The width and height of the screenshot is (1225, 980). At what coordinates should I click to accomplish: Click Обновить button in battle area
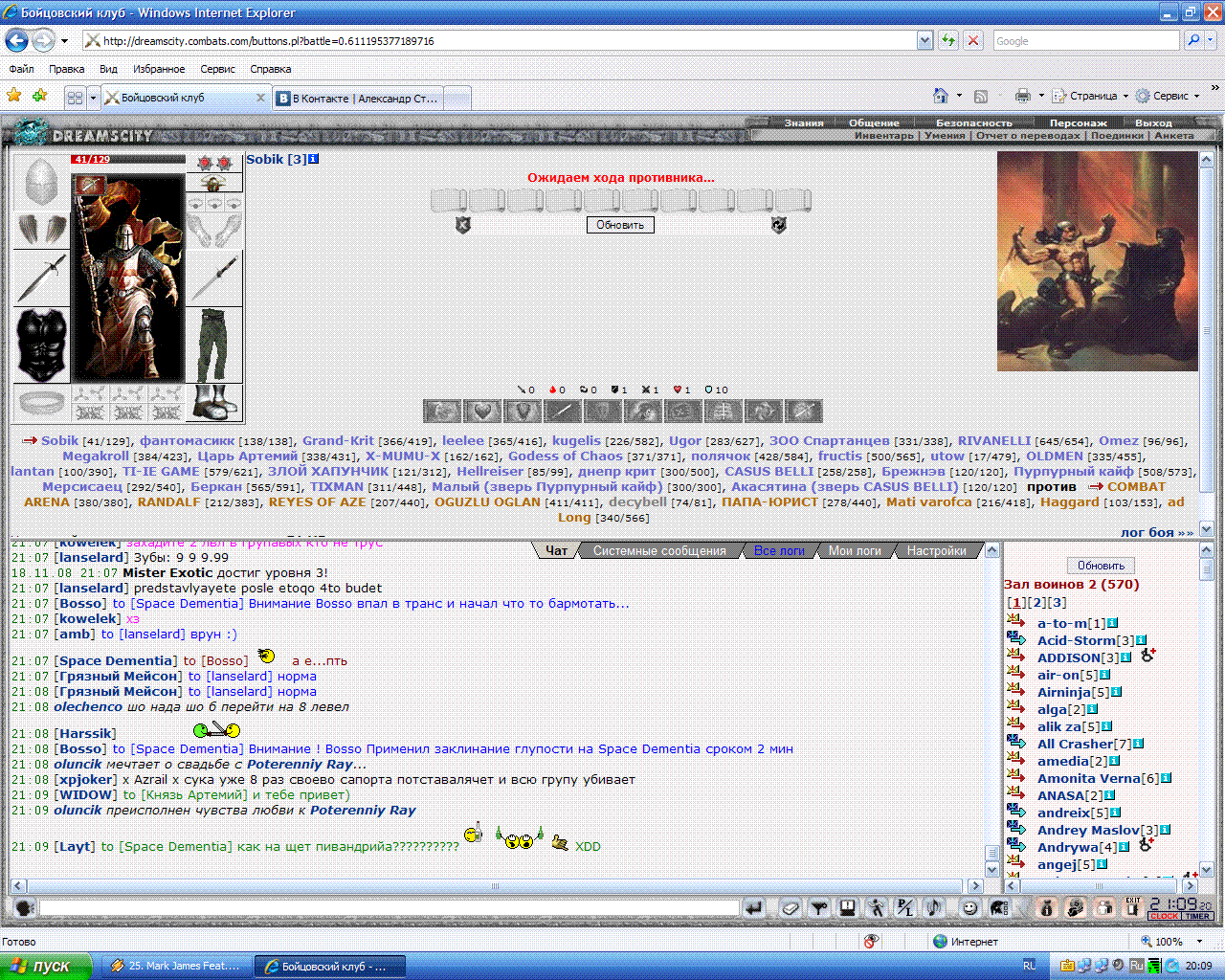coord(620,225)
